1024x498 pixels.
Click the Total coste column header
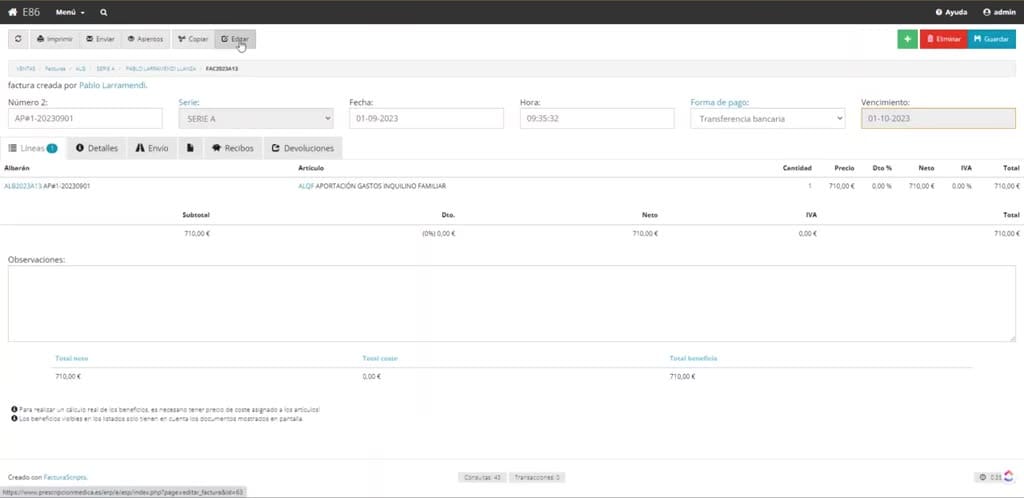click(x=380, y=358)
